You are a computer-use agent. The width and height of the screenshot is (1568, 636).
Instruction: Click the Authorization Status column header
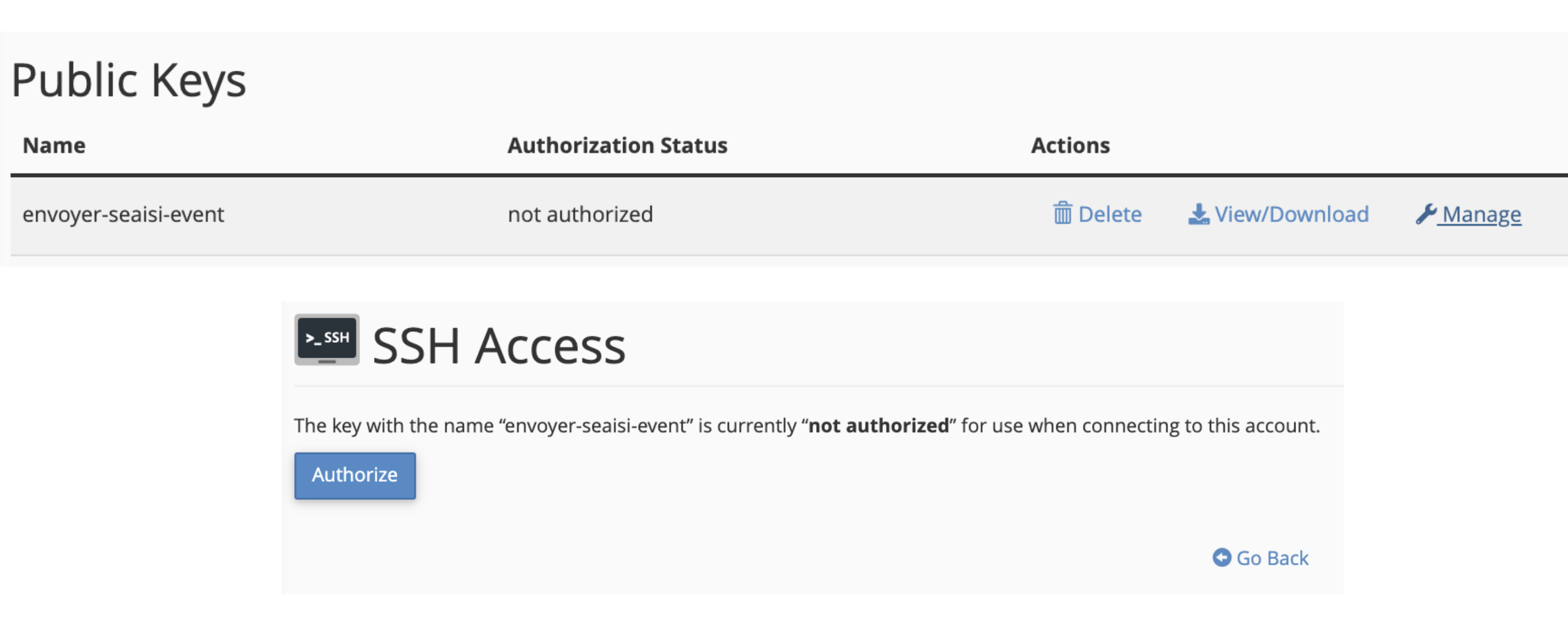(x=617, y=145)
